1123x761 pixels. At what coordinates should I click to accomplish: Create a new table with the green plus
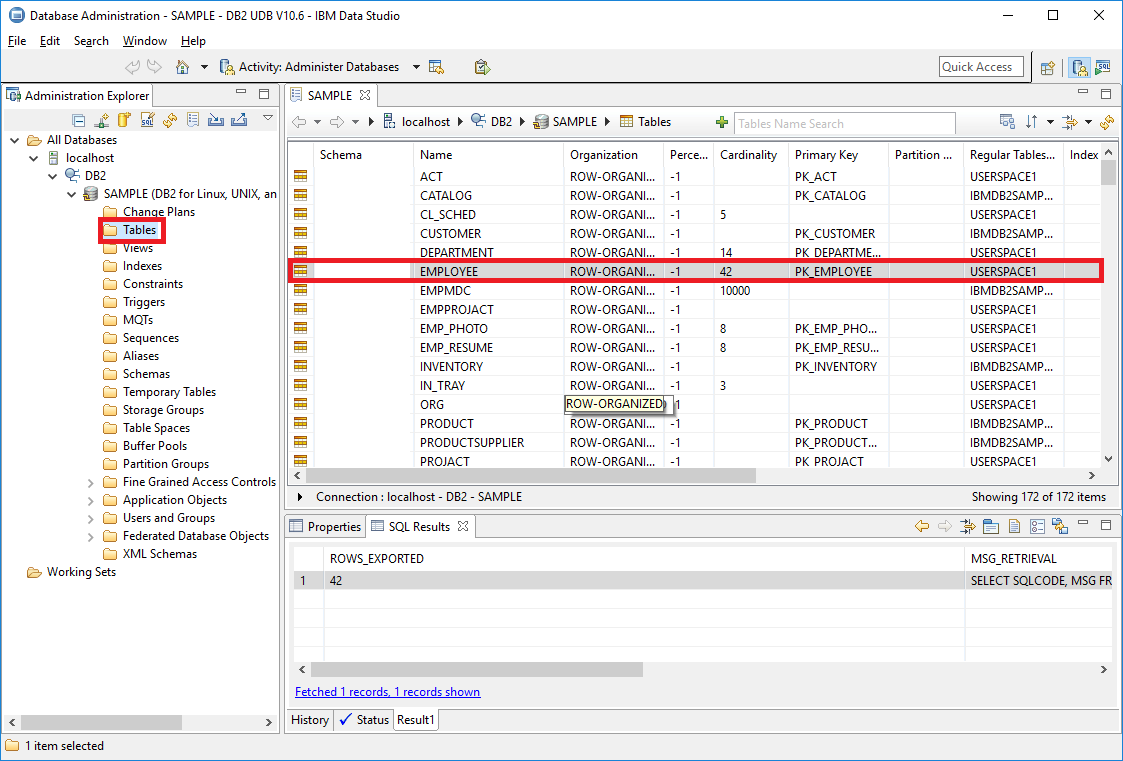(722, 121)
